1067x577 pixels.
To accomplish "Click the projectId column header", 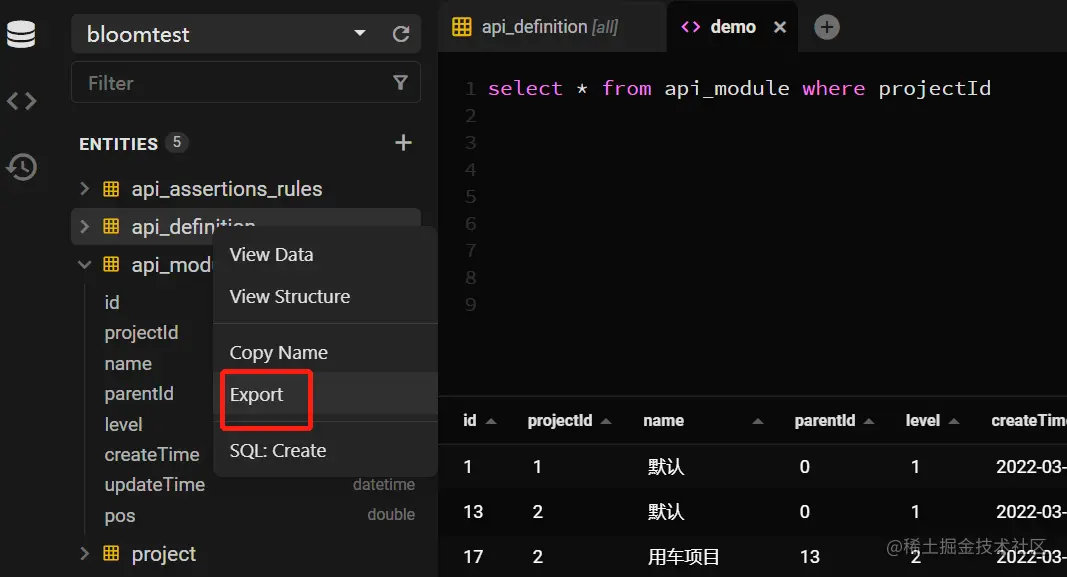I will click(560, 421).
